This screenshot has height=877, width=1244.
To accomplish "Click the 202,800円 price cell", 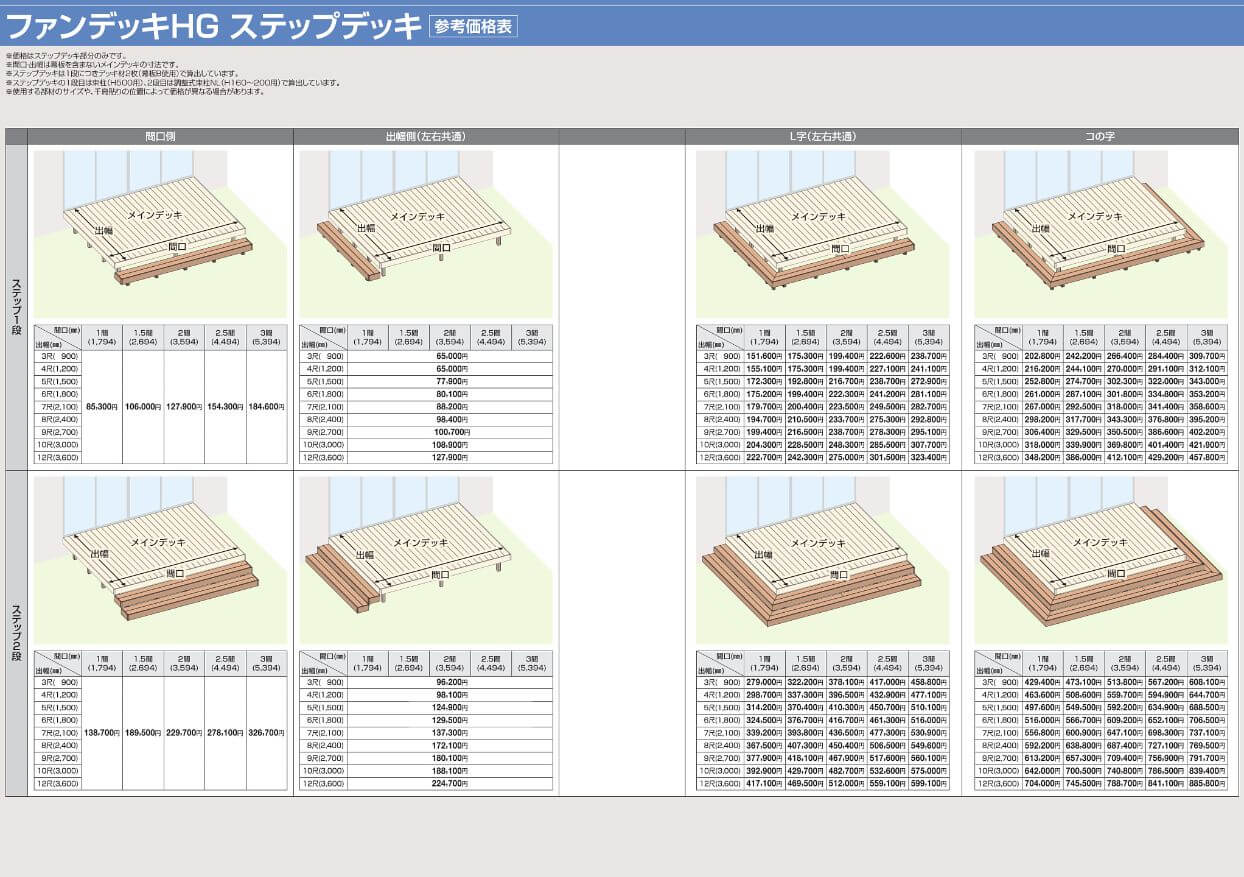I will pyautogui.click(x=1043, y=356).
